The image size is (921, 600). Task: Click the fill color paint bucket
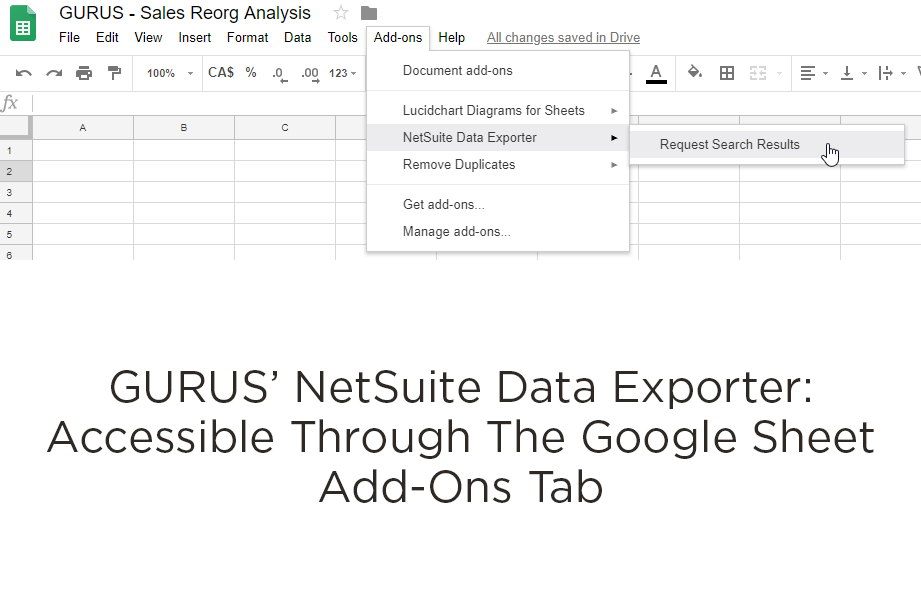tap(695, 73)
